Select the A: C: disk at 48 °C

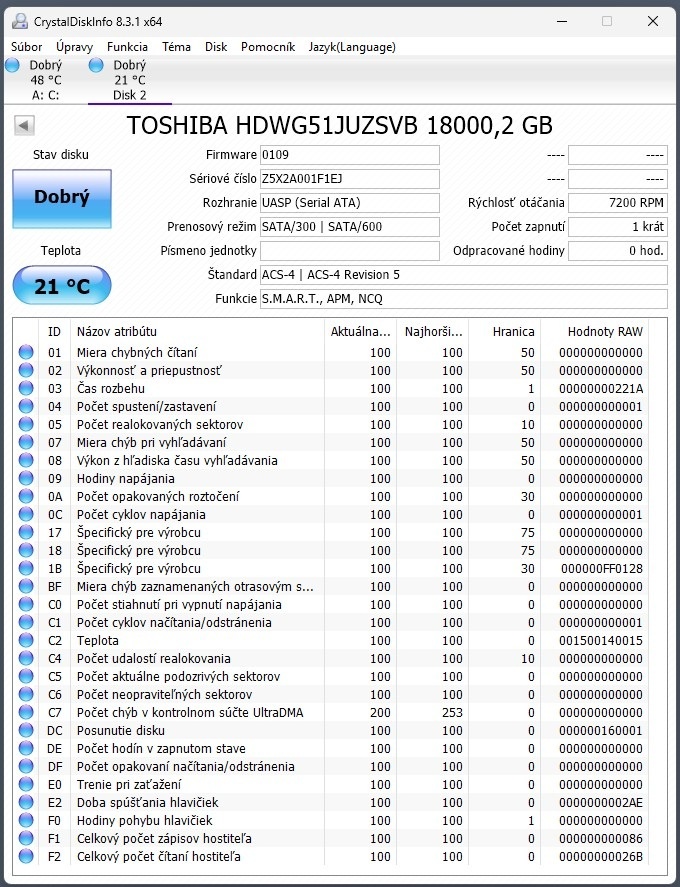45,80
